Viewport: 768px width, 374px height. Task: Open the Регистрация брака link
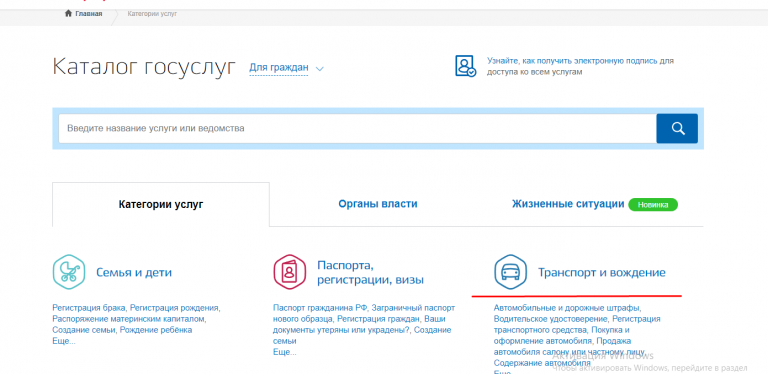[x=90, y=308]
